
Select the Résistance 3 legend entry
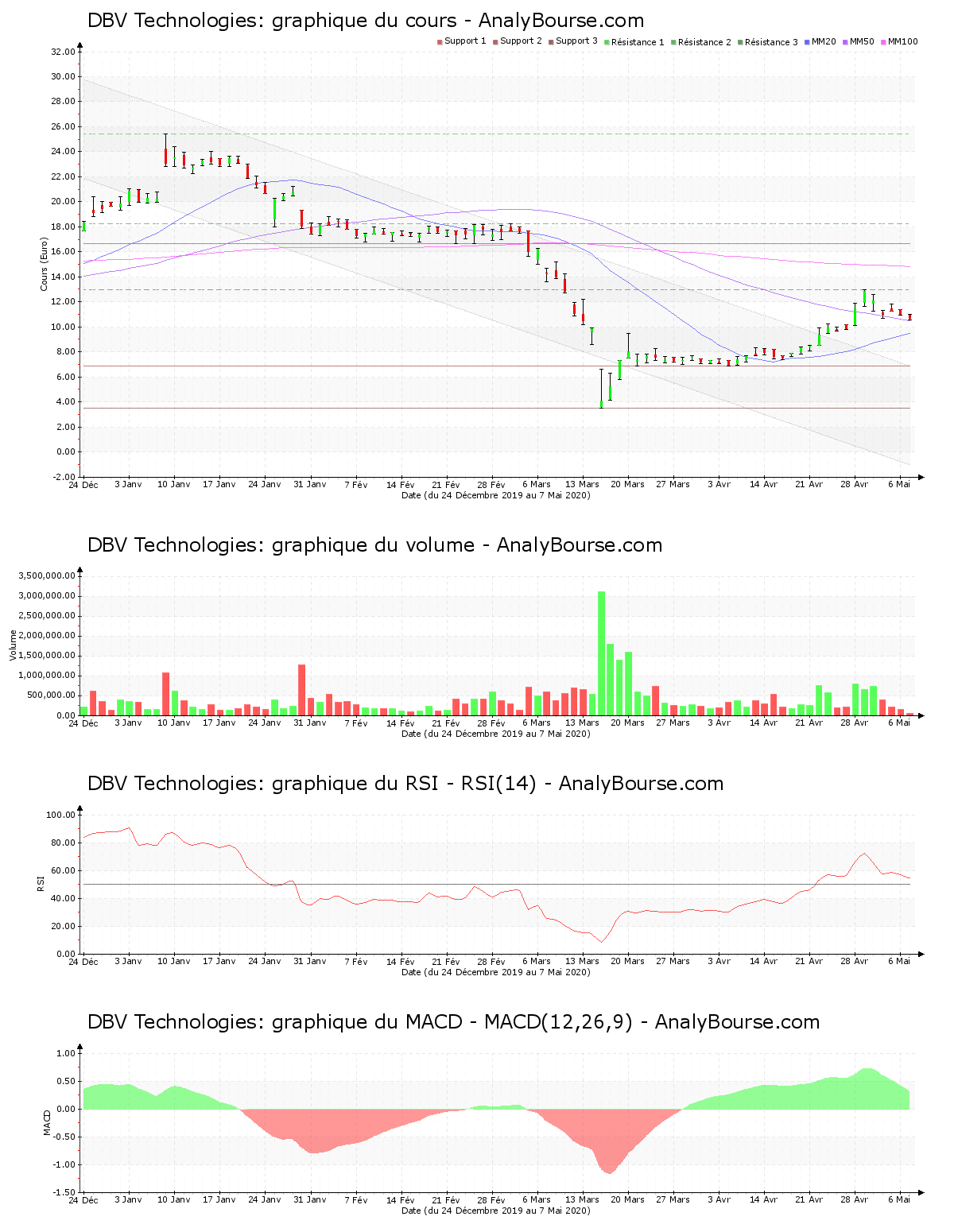click(767, 42)
